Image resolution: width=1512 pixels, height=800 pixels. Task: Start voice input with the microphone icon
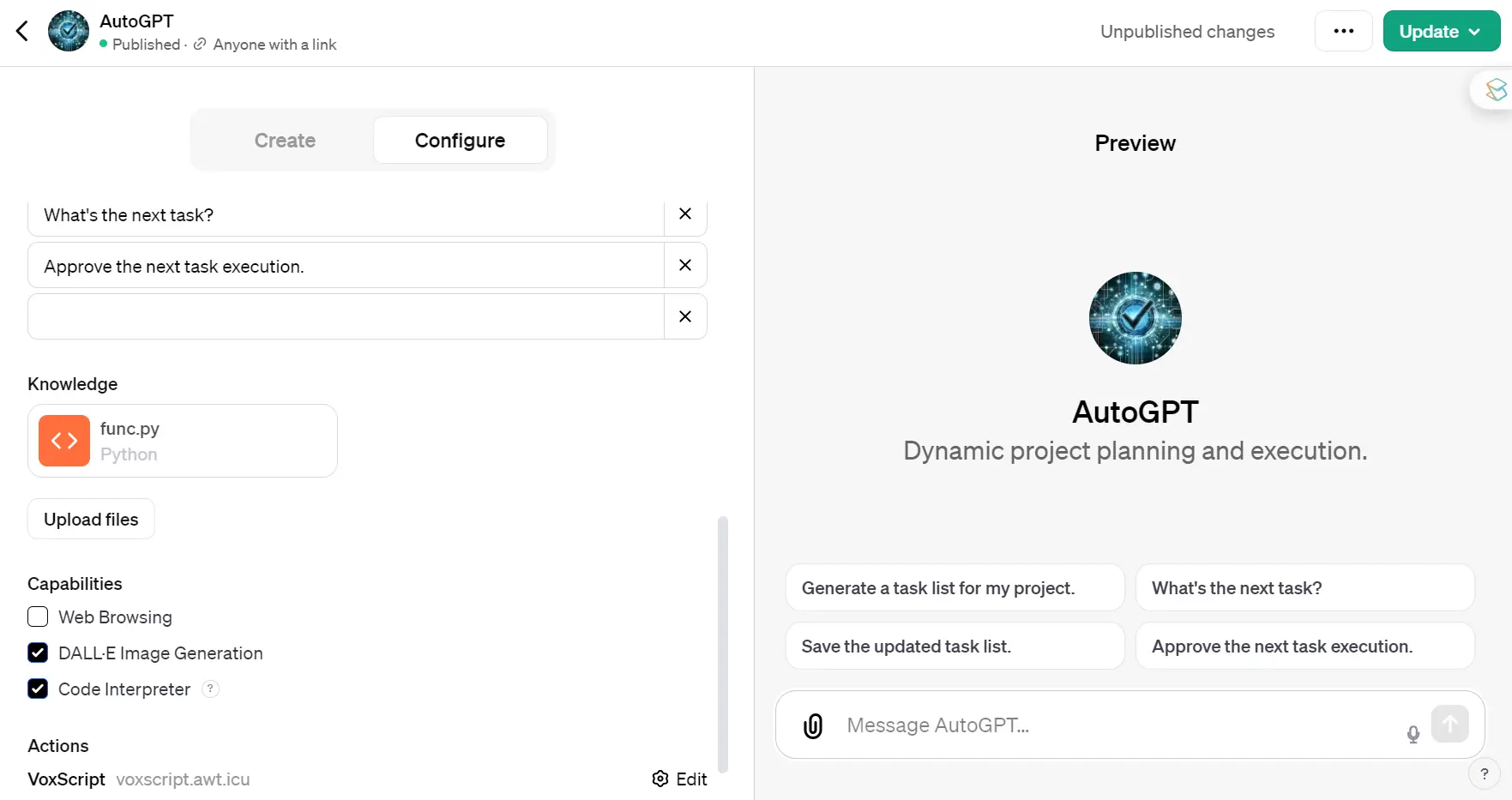click(1413, 734)
